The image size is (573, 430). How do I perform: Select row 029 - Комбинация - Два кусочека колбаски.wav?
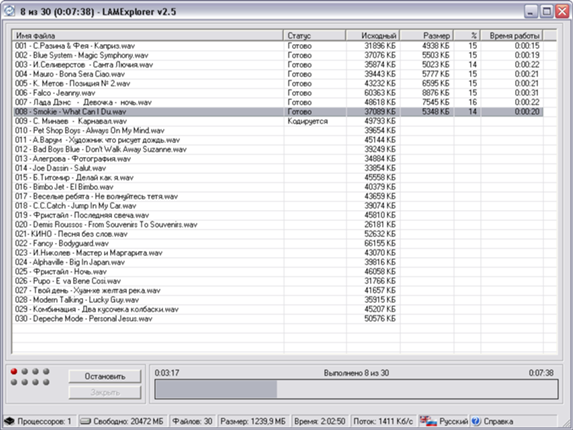pos(278,309)
